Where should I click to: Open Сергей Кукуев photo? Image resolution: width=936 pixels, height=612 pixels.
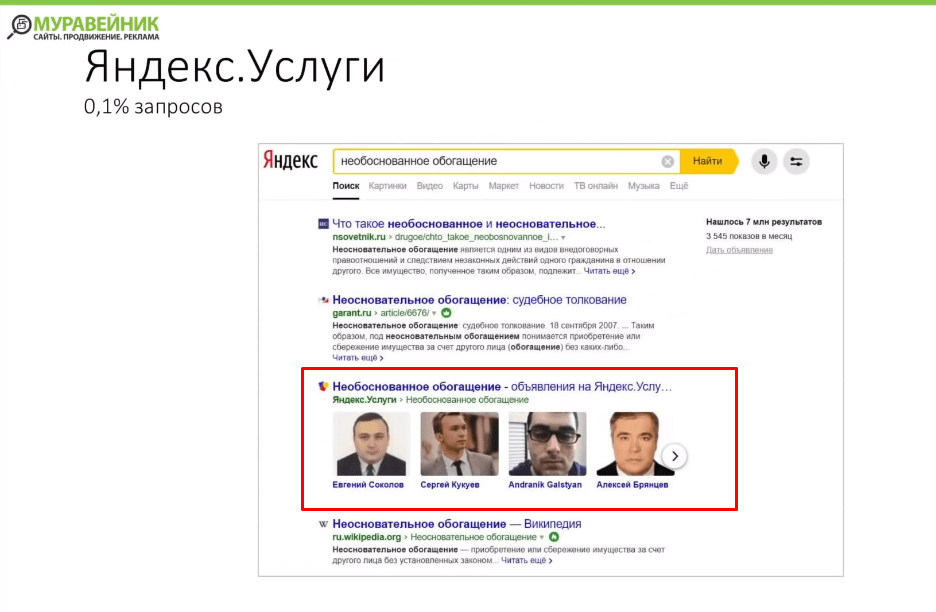pos(459,444)
